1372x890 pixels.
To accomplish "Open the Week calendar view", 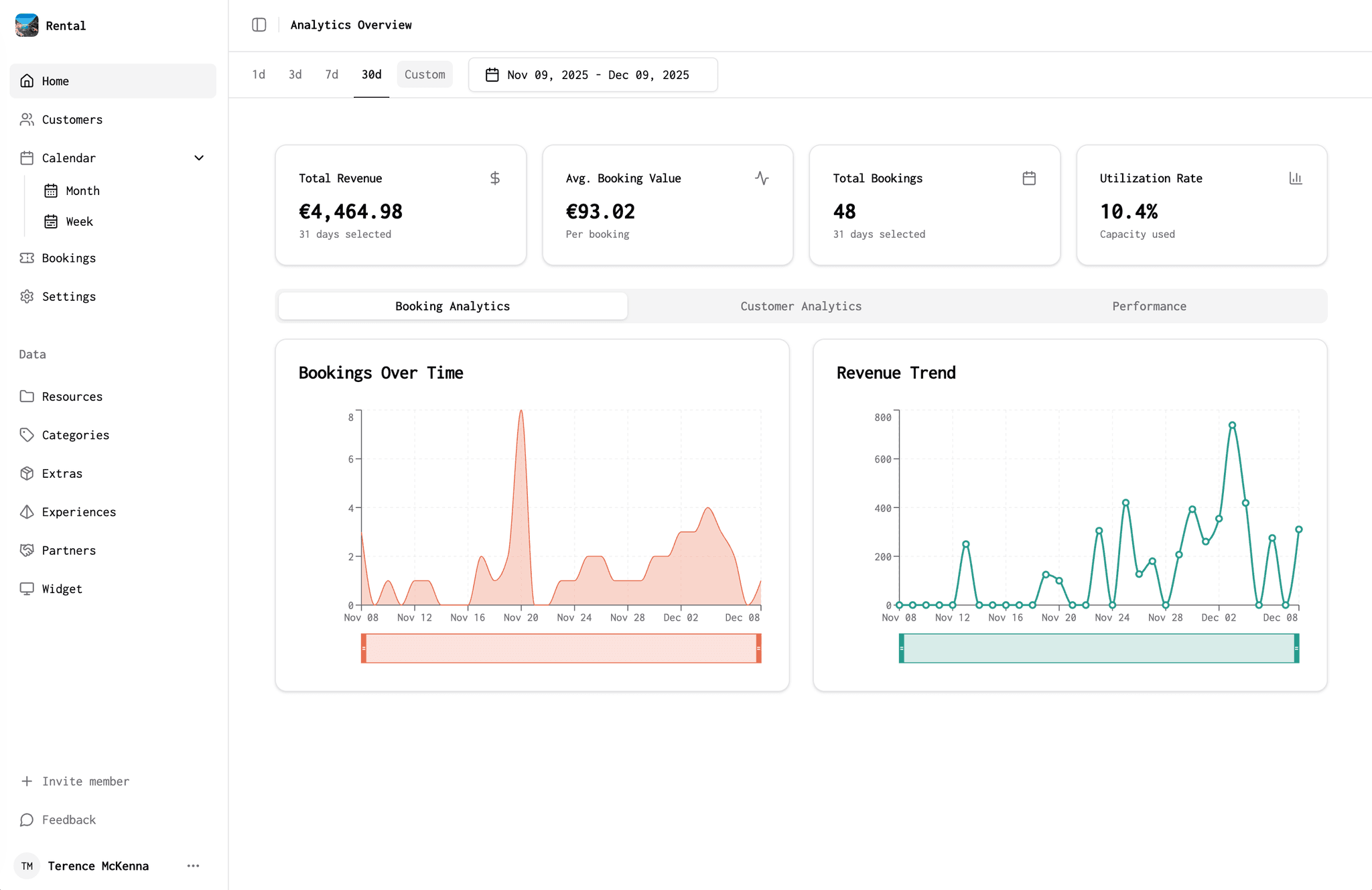I will pos(79,222).
